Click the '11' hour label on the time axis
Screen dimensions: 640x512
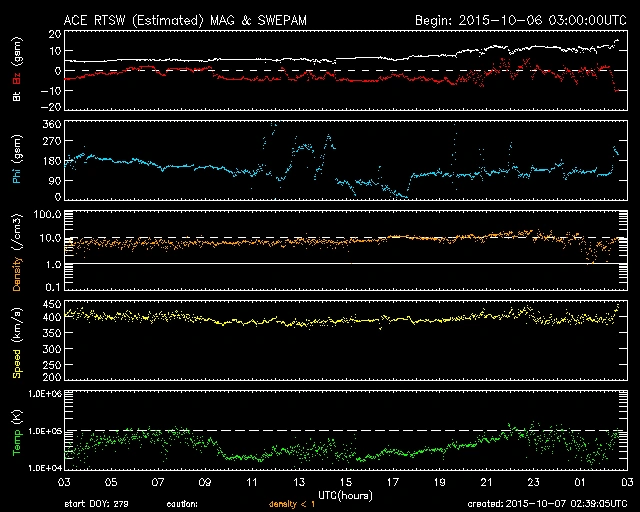[252, 482]
